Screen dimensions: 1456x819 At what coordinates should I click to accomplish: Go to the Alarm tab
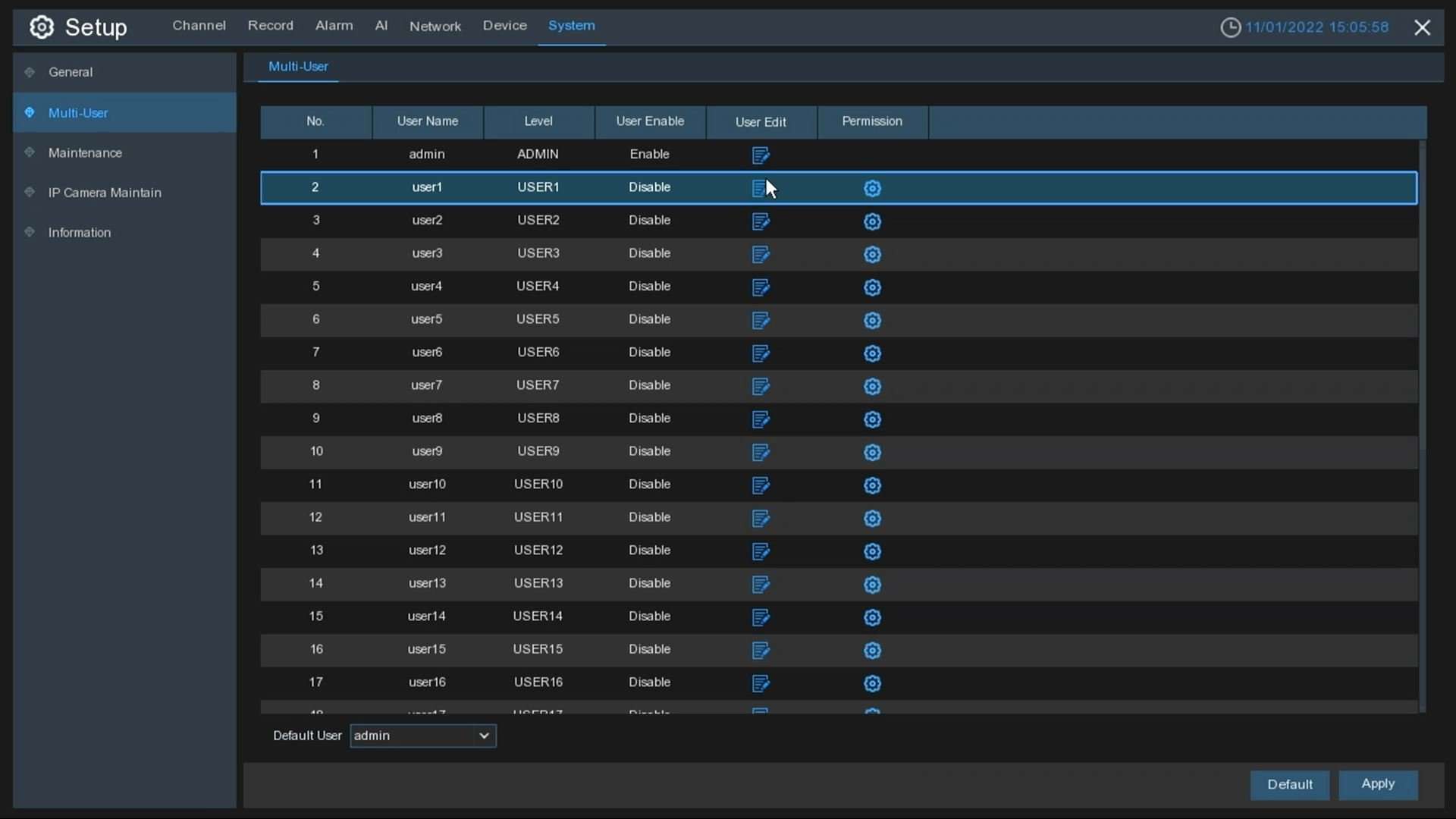point(334,26)
